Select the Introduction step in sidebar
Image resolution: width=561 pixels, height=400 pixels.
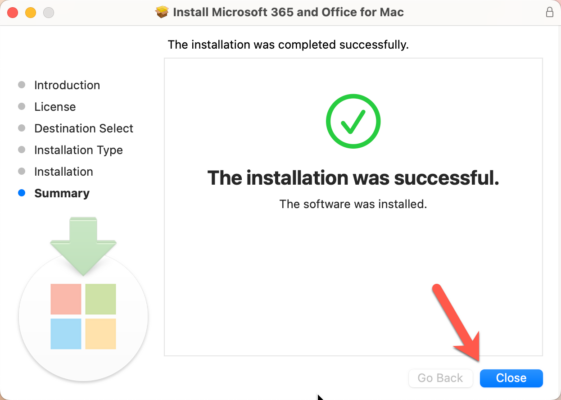[x=67, y=85]
